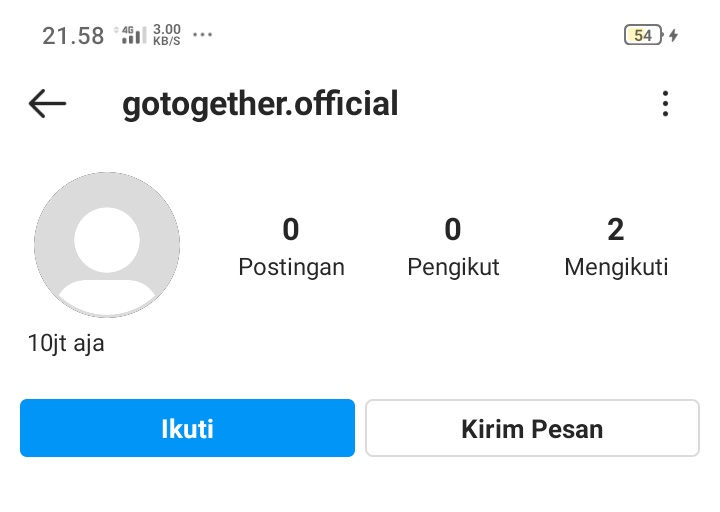Open the Postingan label
Image resolution: width=720 pixels, height=512 pixels.
(291, 268)
